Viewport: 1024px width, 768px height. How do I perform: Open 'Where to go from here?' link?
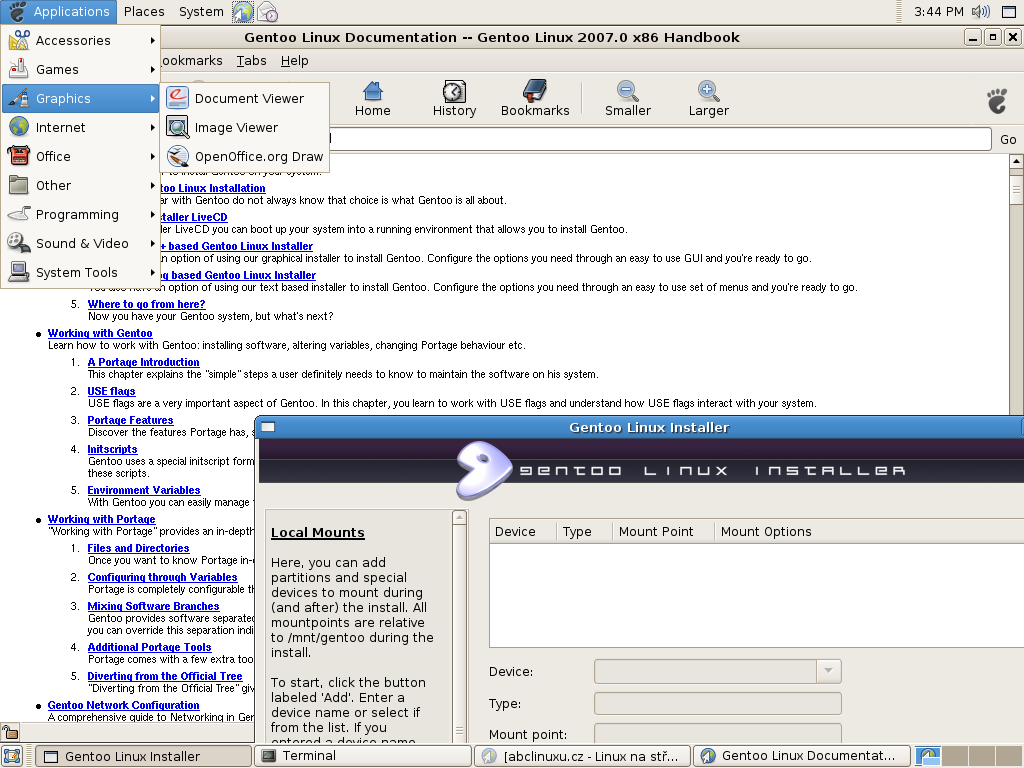pos(146,304)
